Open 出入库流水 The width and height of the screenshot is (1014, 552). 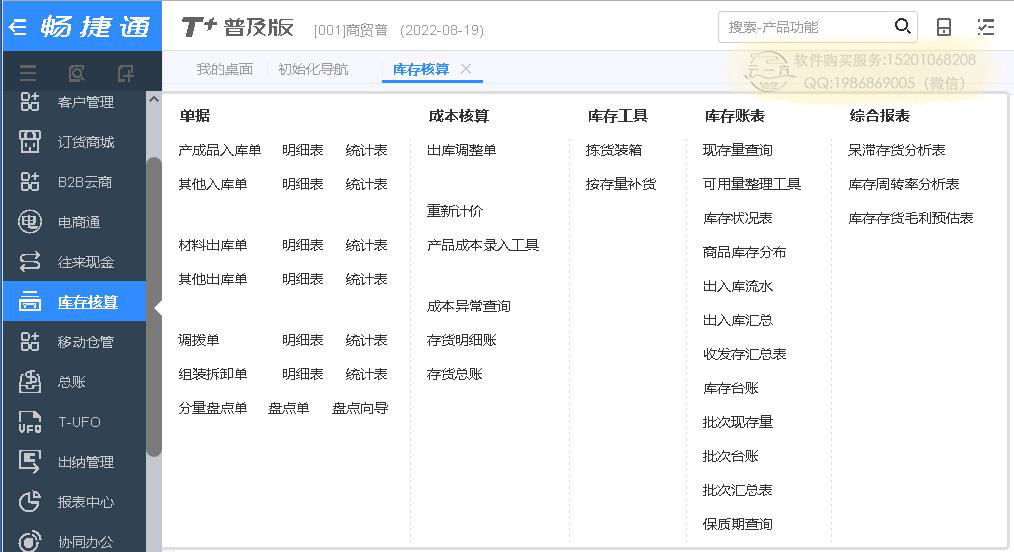pyautogui.click(x=738, y=286)
